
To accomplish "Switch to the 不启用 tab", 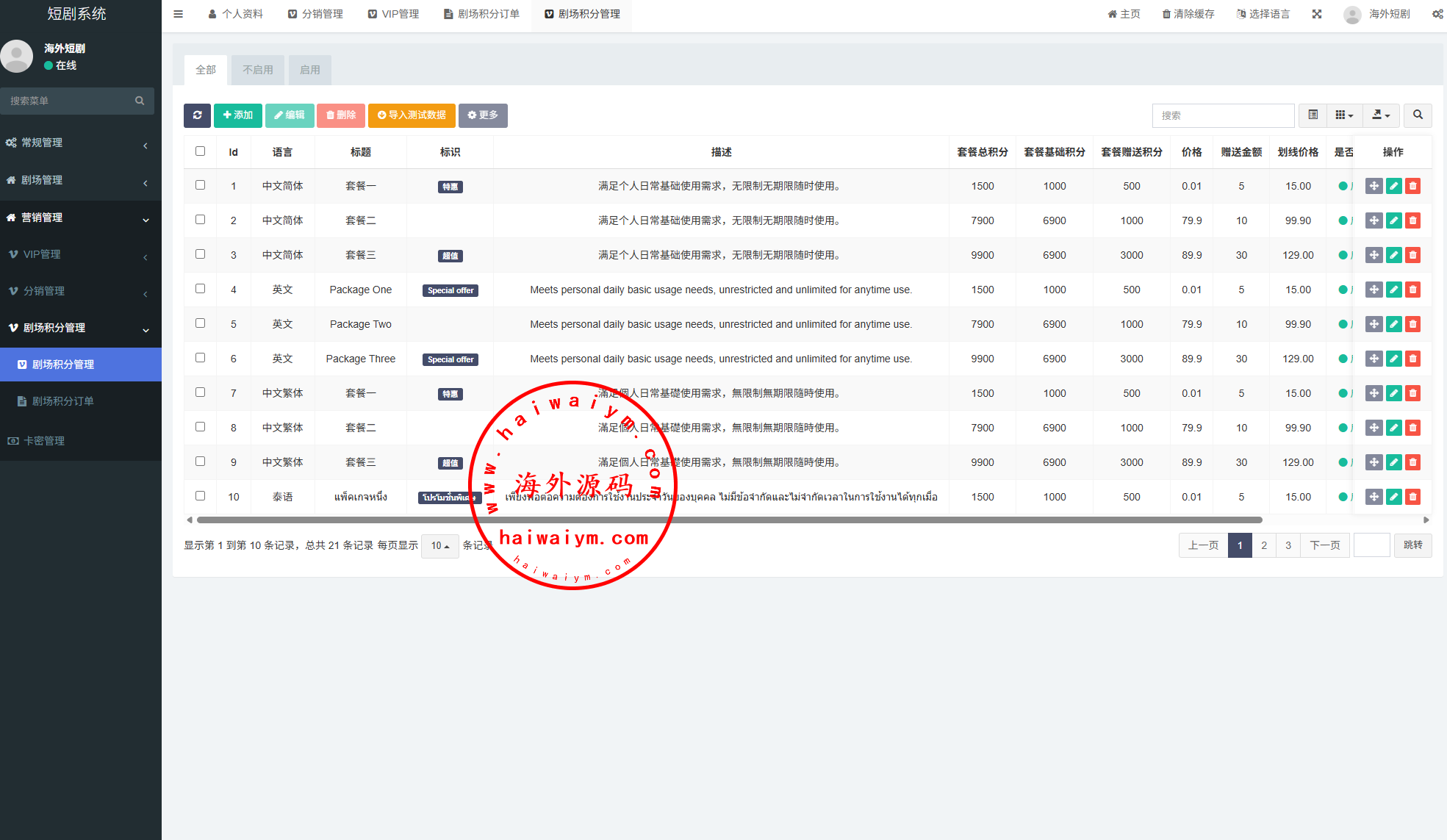I will coord(258,70).
